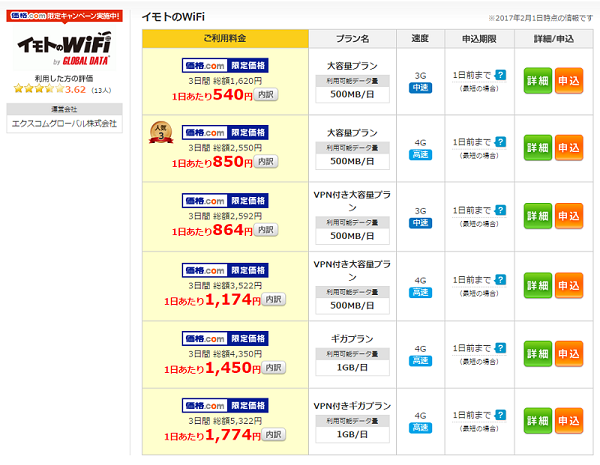The width and height of the screenshot is (600, 465).
Task: Apply with 申込 for the 1,774円 VPN付きギガプラン
Action: 569,421
